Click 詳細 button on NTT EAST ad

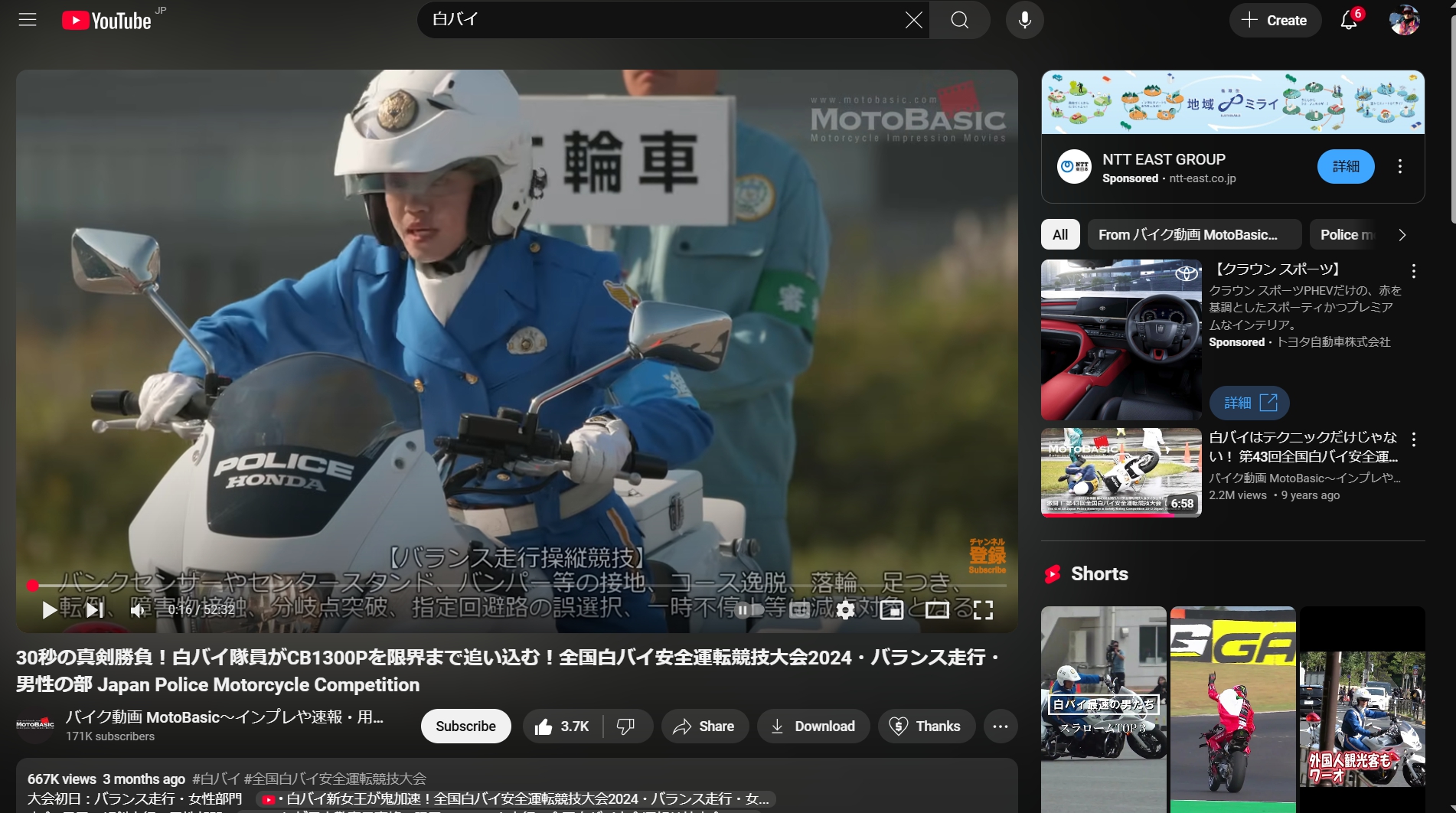pos(1345,167)
